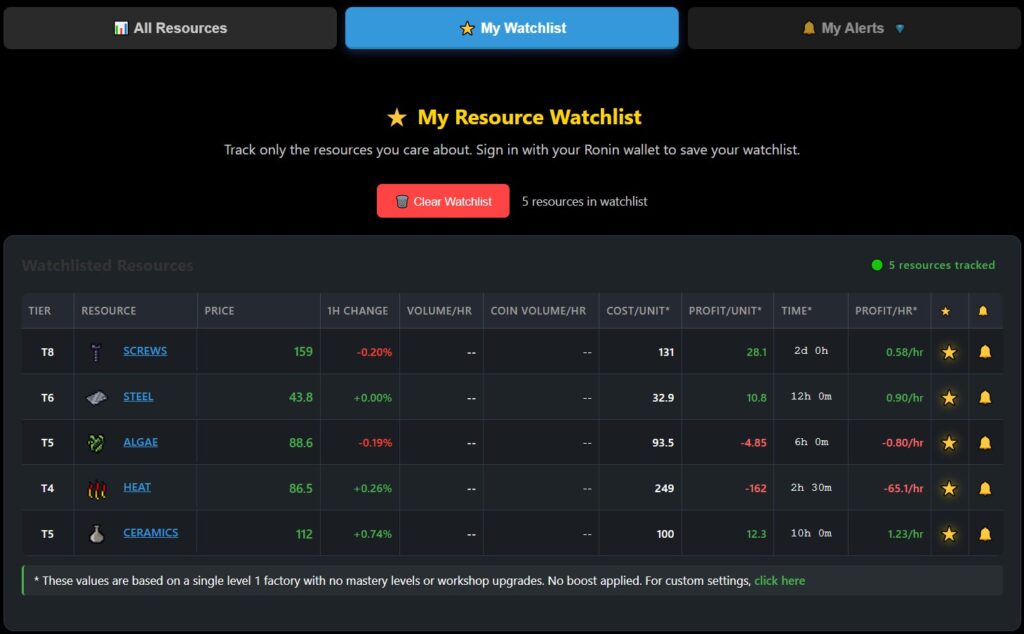
Task: Set alert bell for Screws row
Action: point(985,352)
